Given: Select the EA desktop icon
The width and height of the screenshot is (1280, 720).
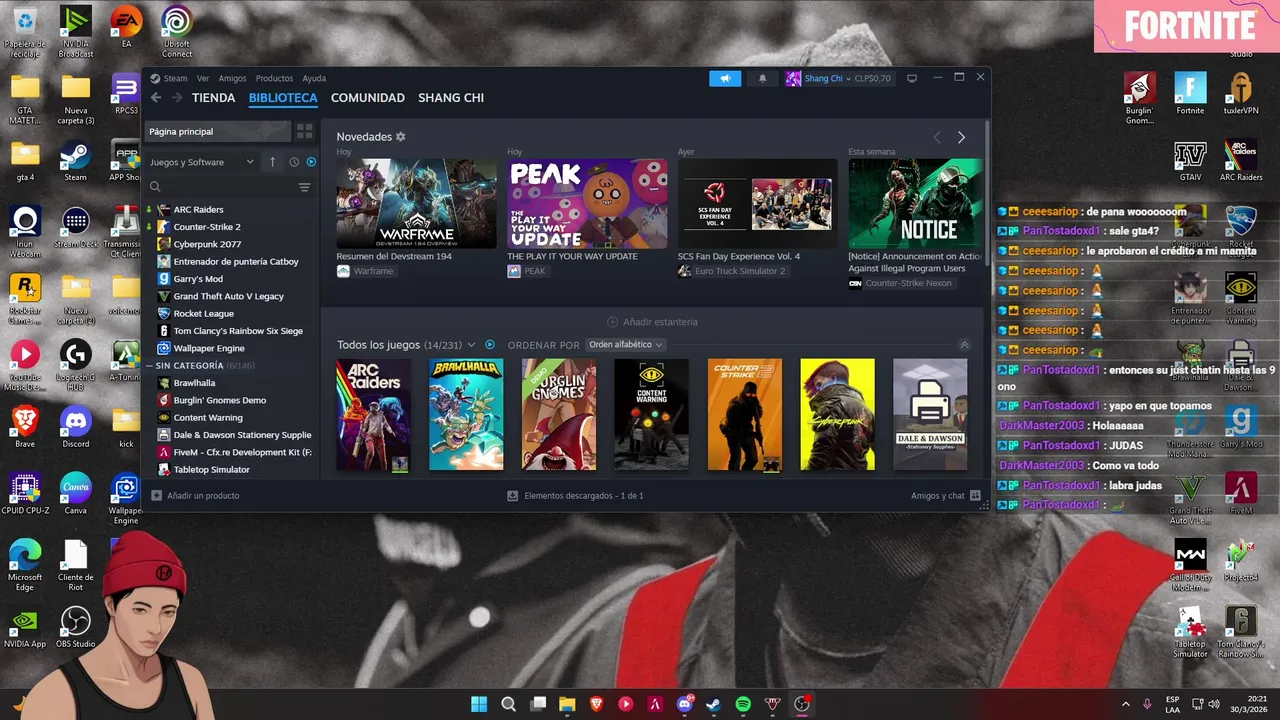Looking at the screenshot, I should [x=126, y=27].
